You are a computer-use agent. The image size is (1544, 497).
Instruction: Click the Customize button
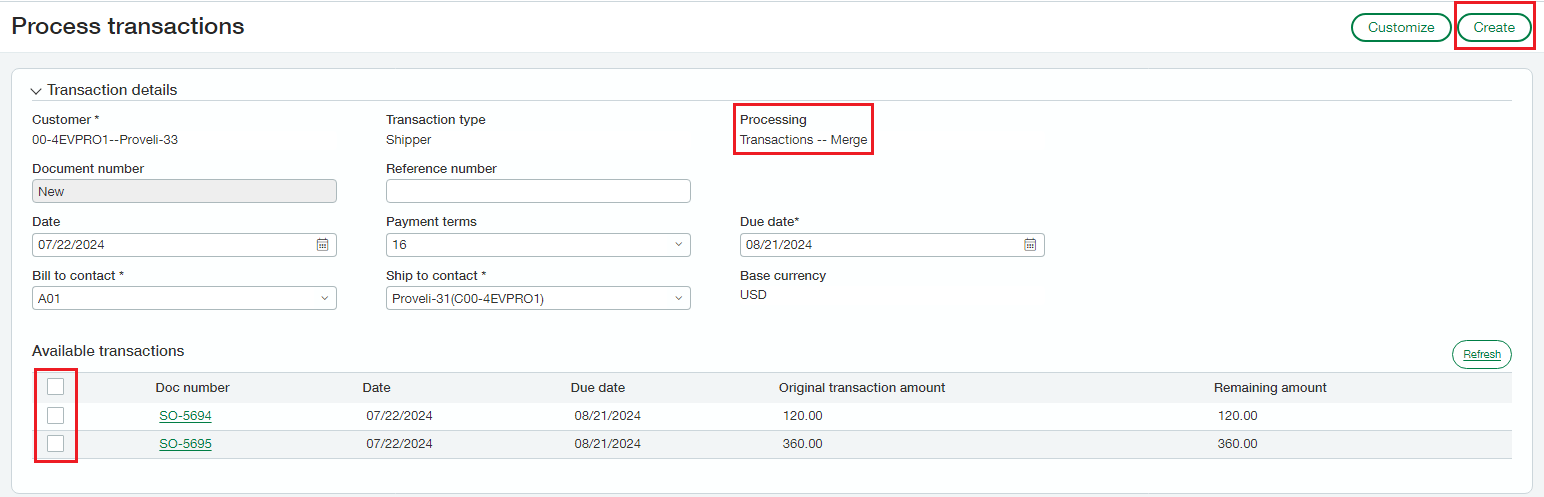click(1401, 28)
